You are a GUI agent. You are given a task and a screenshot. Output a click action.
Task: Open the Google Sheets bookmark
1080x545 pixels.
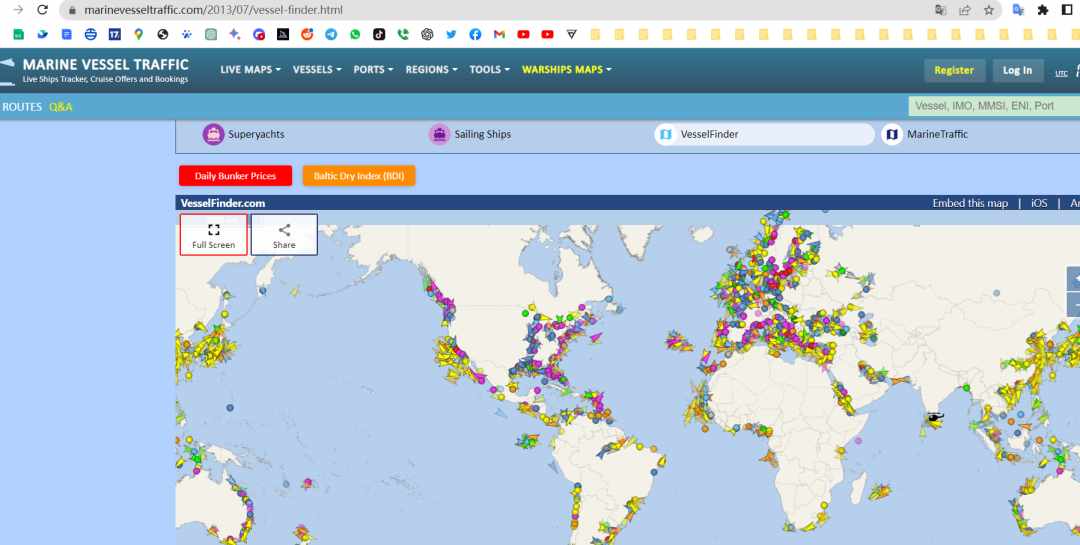19,34
